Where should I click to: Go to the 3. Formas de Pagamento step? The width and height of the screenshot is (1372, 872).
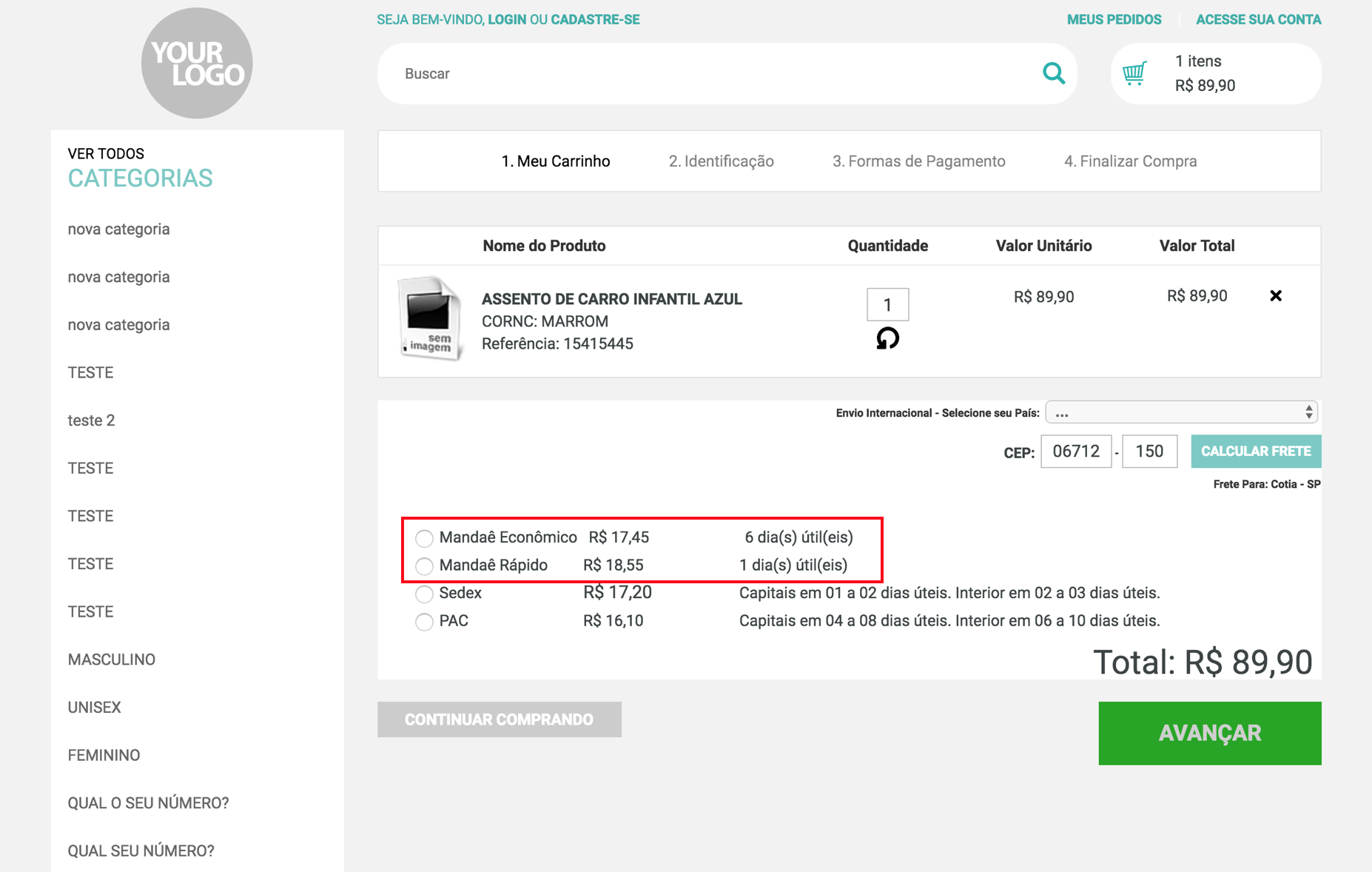click(918, 161)
